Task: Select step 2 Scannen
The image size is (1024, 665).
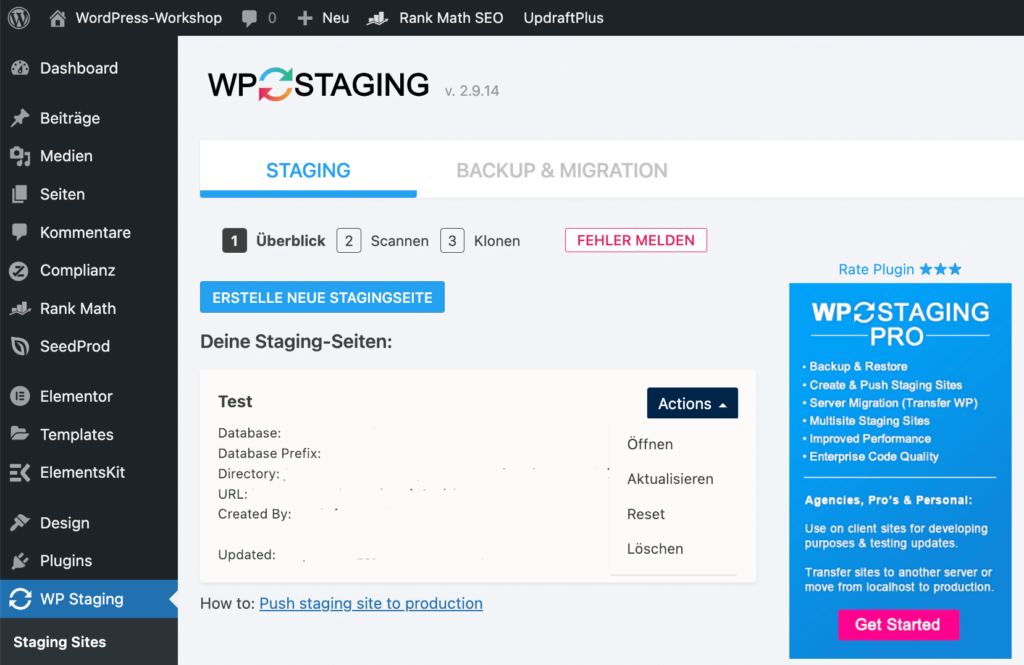Action: pos(383,240)
